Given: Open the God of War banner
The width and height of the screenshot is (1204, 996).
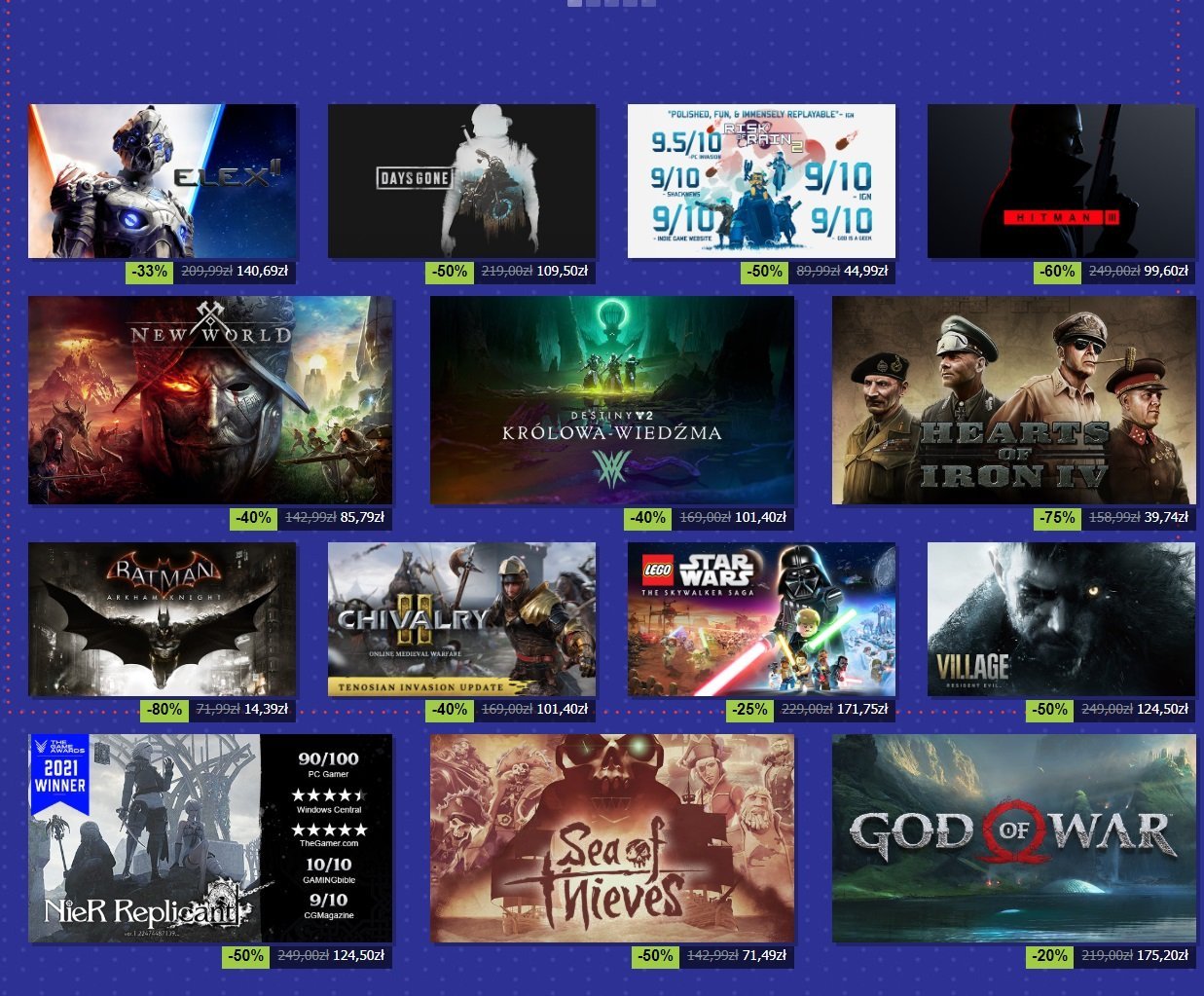Looking at the screenshot, I should coord(1013,838).
